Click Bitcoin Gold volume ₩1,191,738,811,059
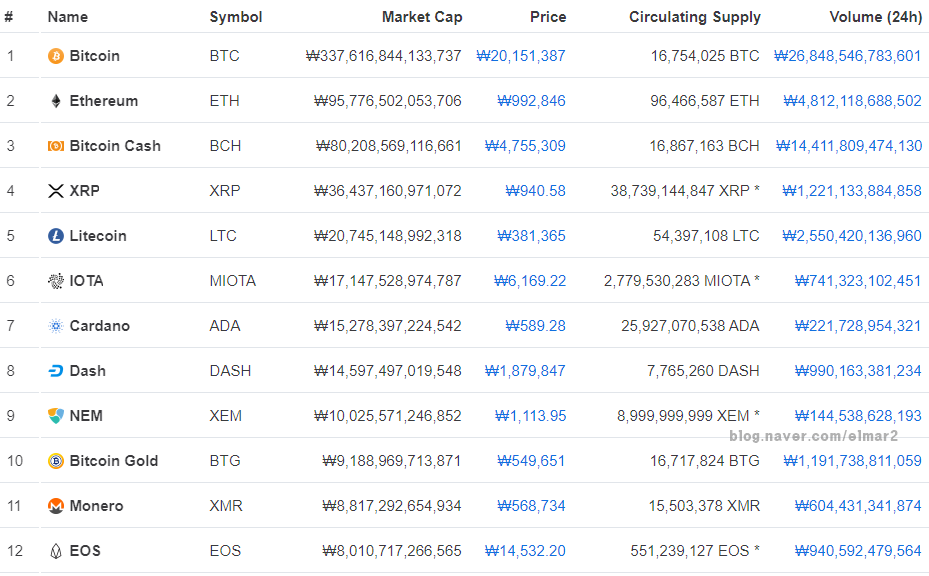This screenshot has height=576, width=929. tap(853, 462)
